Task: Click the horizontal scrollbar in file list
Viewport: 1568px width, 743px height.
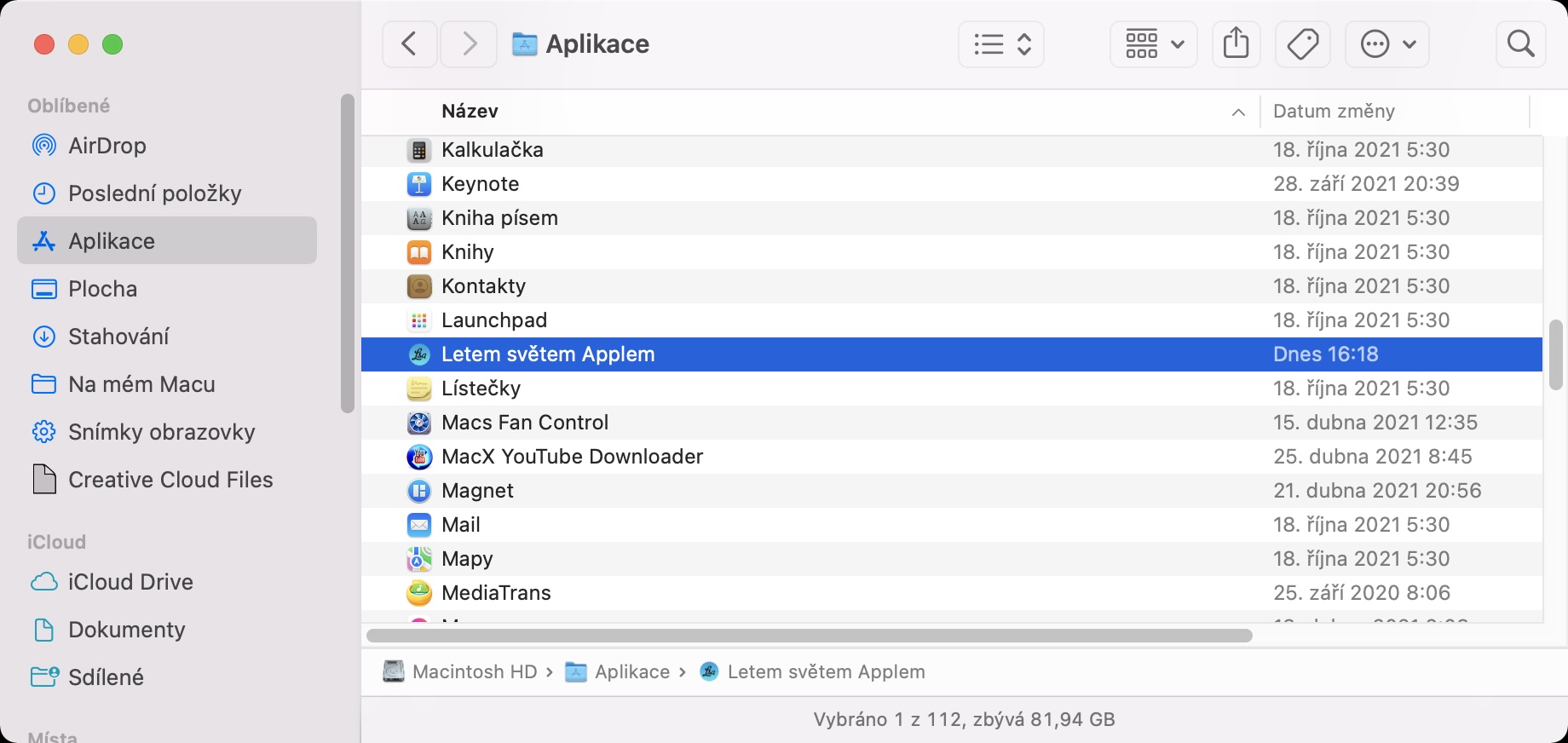Action: click(809, 636)
